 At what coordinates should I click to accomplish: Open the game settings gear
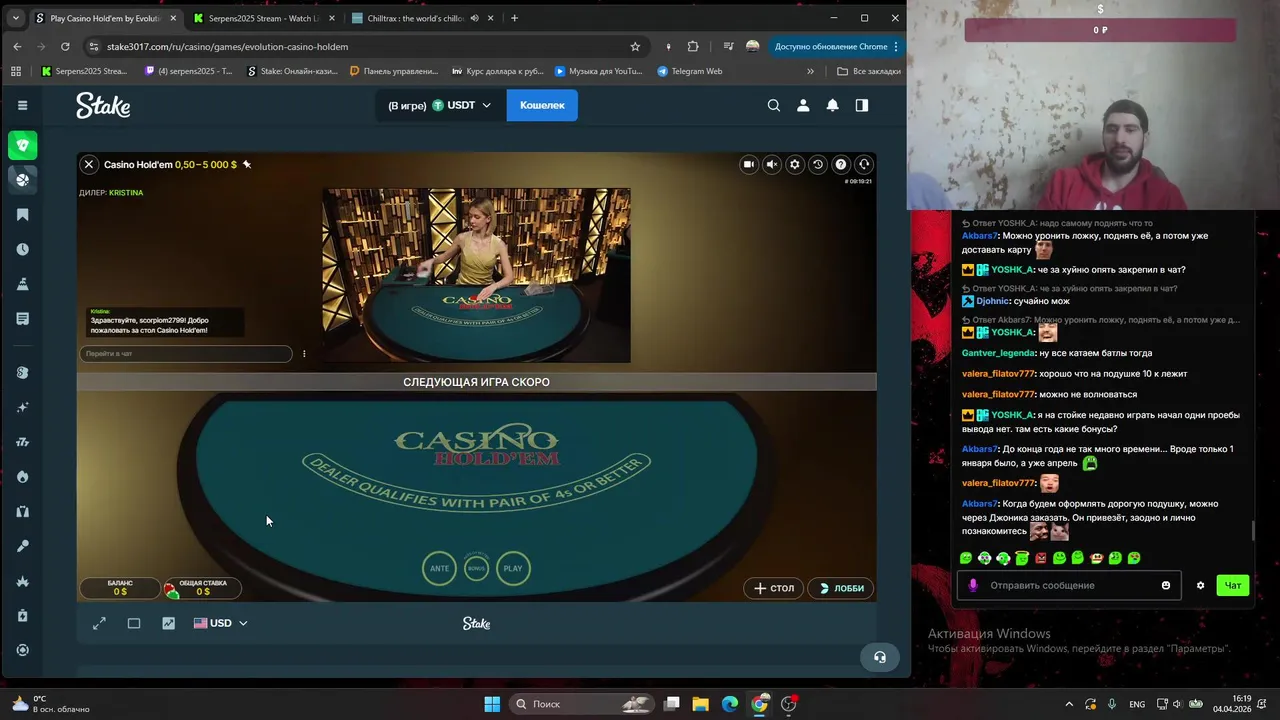[794, 164]
